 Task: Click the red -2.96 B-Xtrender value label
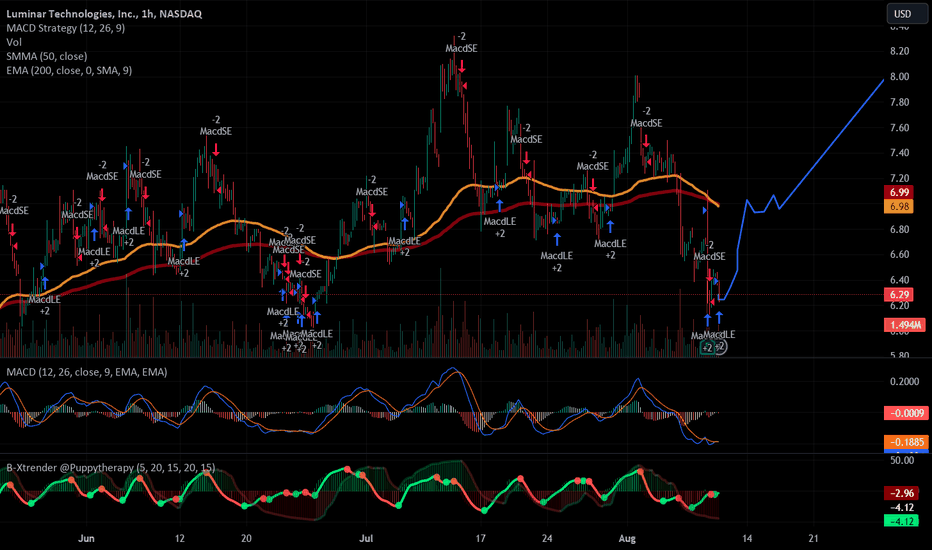(x=902, y=493)
